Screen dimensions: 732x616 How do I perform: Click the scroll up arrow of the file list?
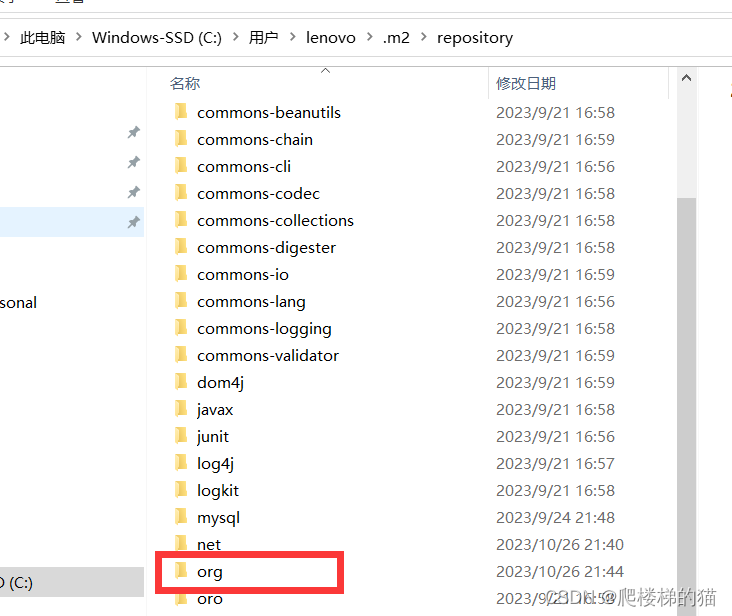click(x=686, y=78)
